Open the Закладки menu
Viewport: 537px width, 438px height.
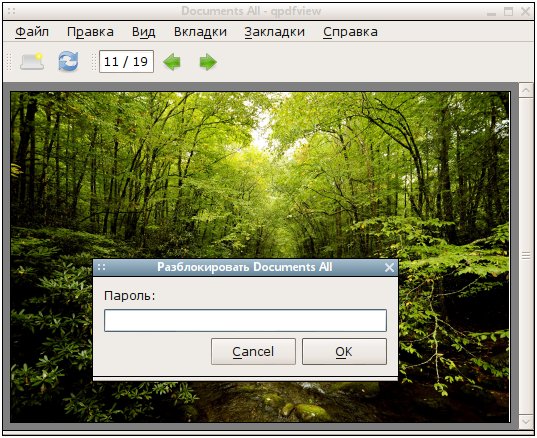point(275,32)
